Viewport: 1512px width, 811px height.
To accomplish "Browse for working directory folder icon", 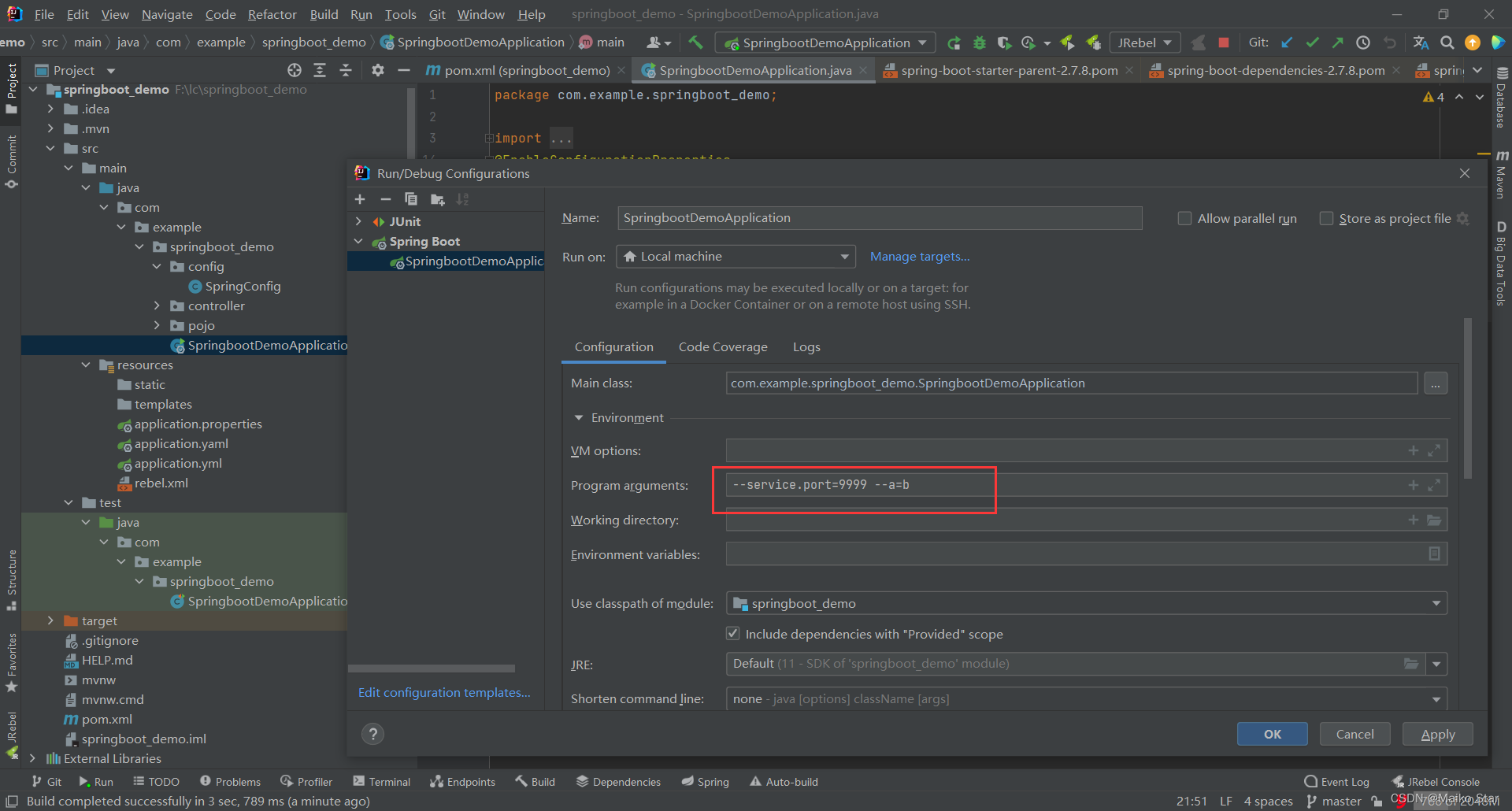I will tap(1434, 520).
